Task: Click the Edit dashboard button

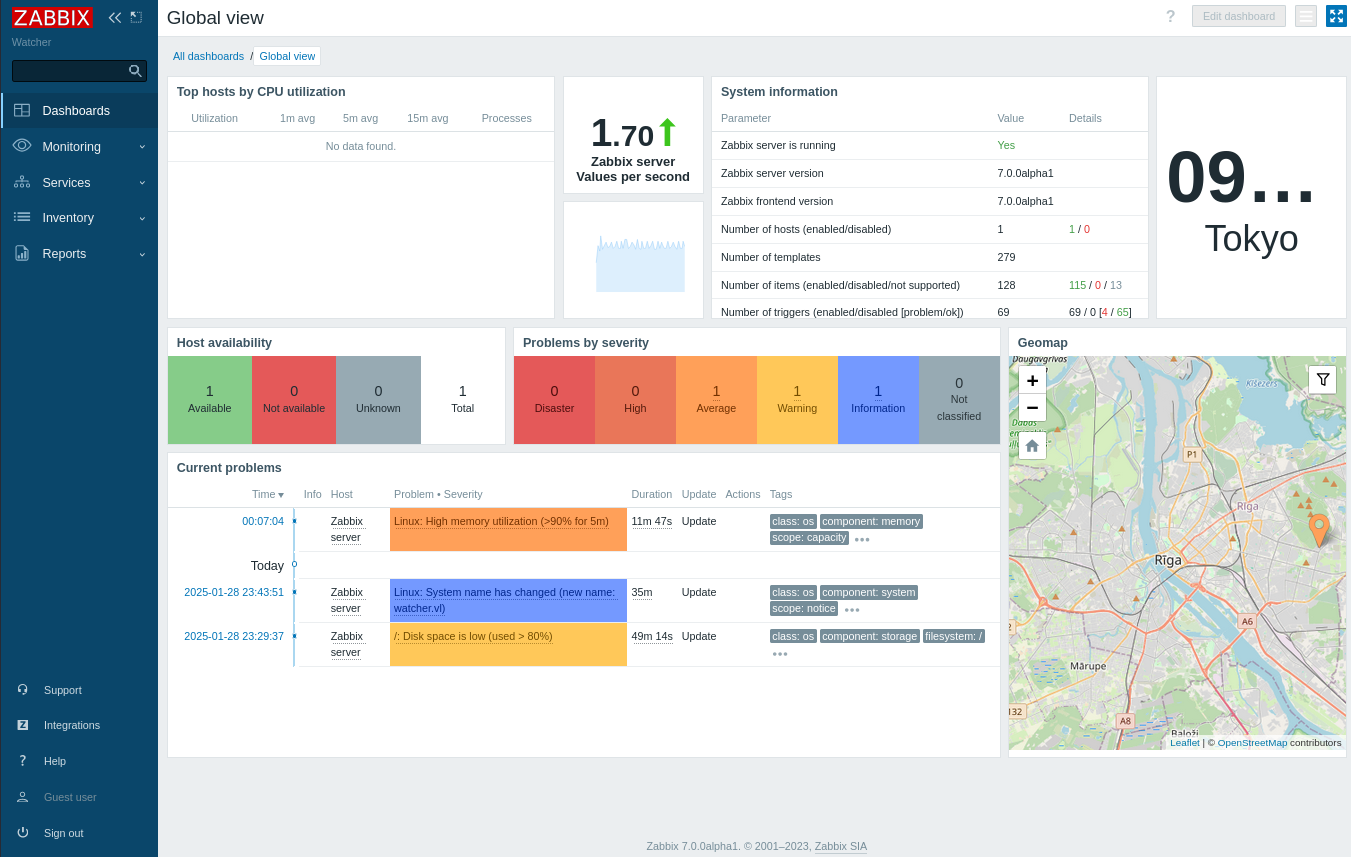Action: click(x=1239, y=16)
